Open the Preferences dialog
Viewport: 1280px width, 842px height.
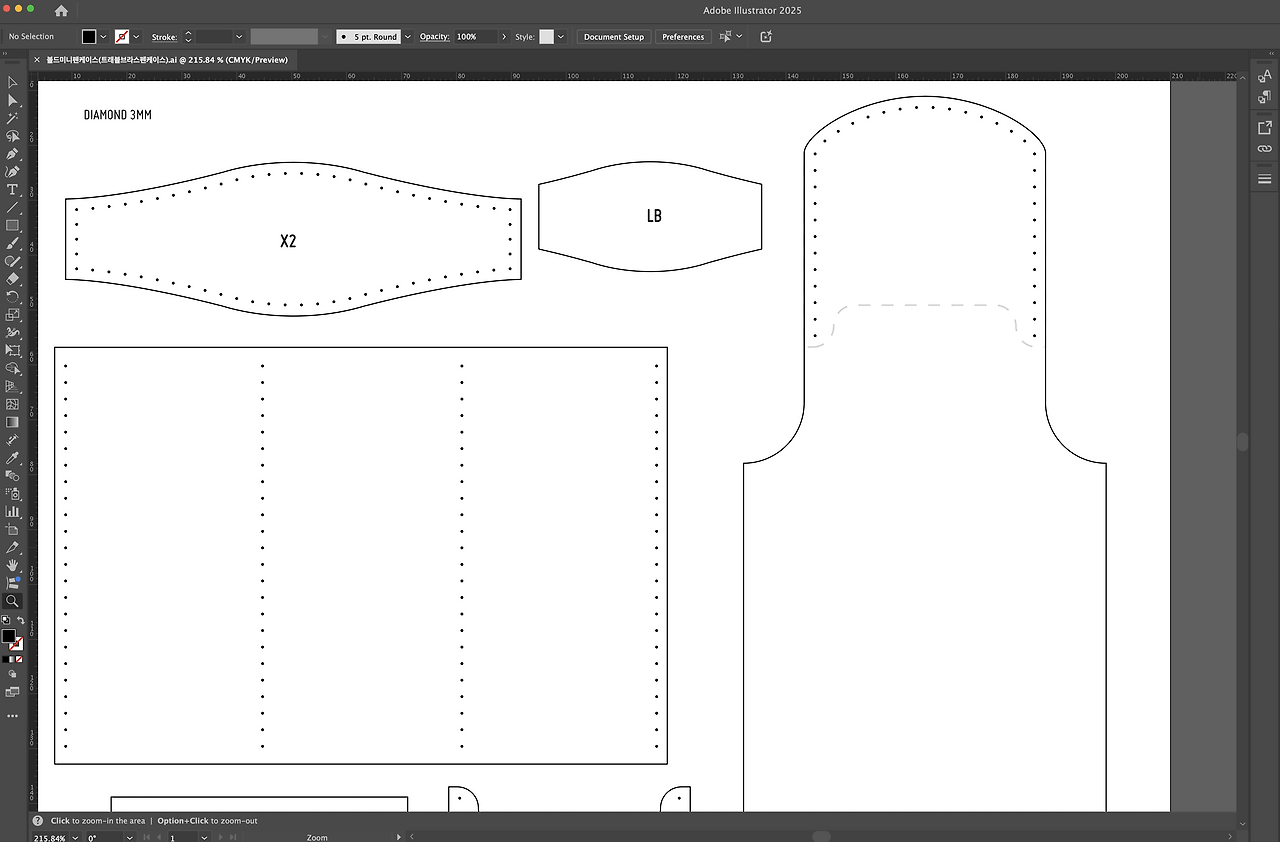tap(683, 37)
